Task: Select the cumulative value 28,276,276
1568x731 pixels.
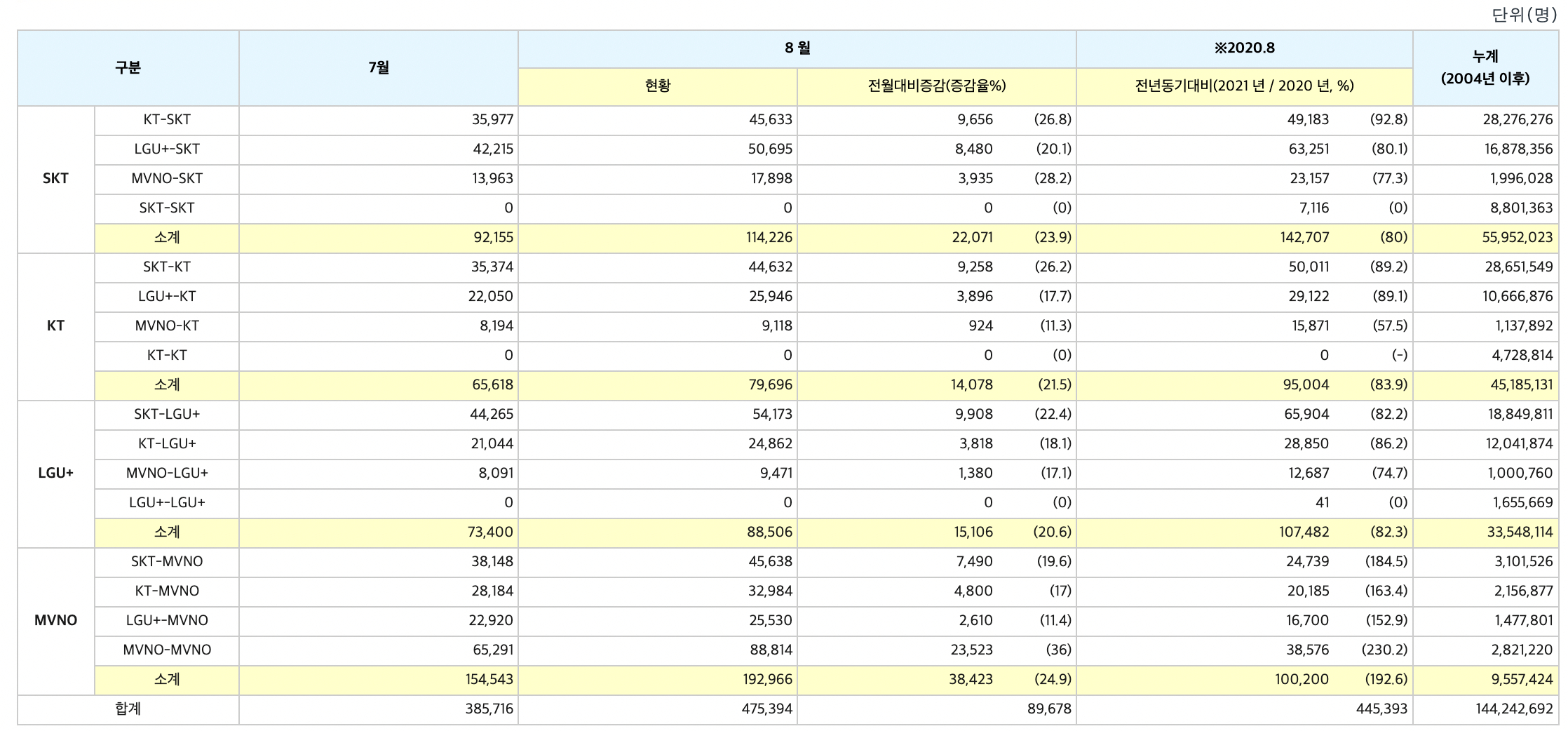Action: (x=1518, y=120)
